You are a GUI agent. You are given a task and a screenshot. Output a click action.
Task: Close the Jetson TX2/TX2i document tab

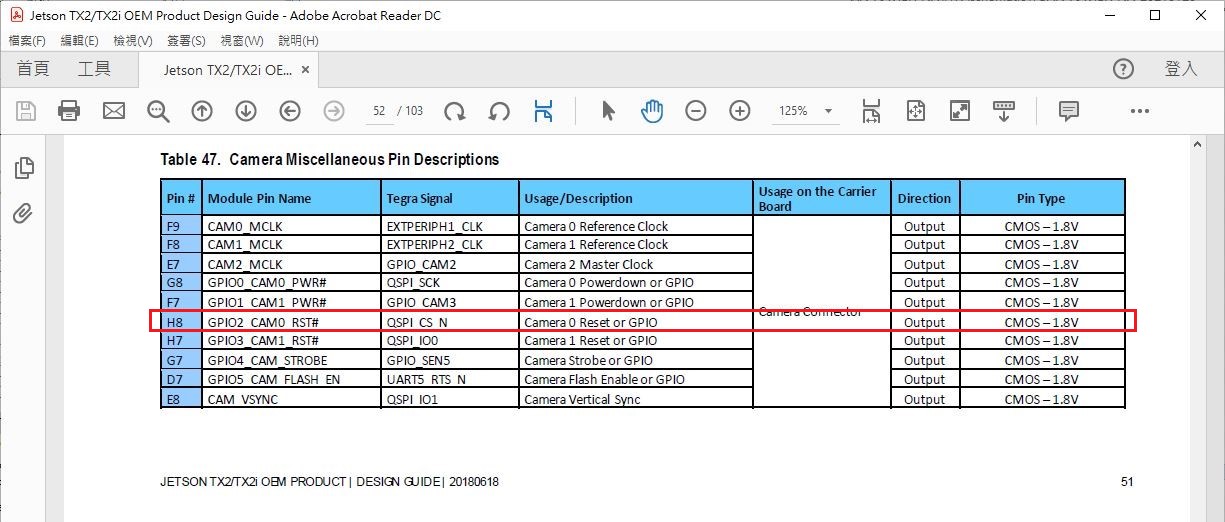pyautogui.click(x=305, y=70)
